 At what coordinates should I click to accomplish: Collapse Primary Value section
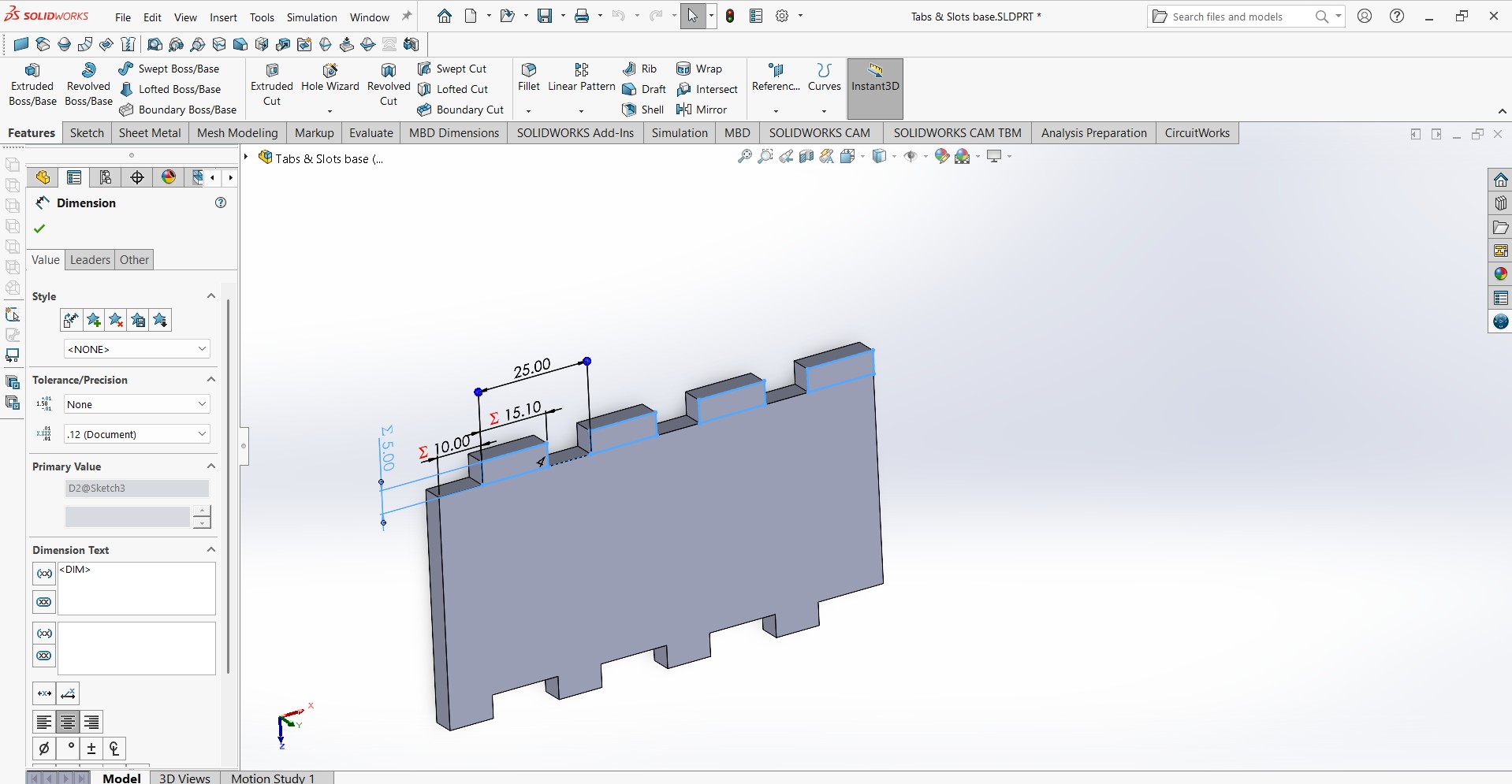pos(211,466)
